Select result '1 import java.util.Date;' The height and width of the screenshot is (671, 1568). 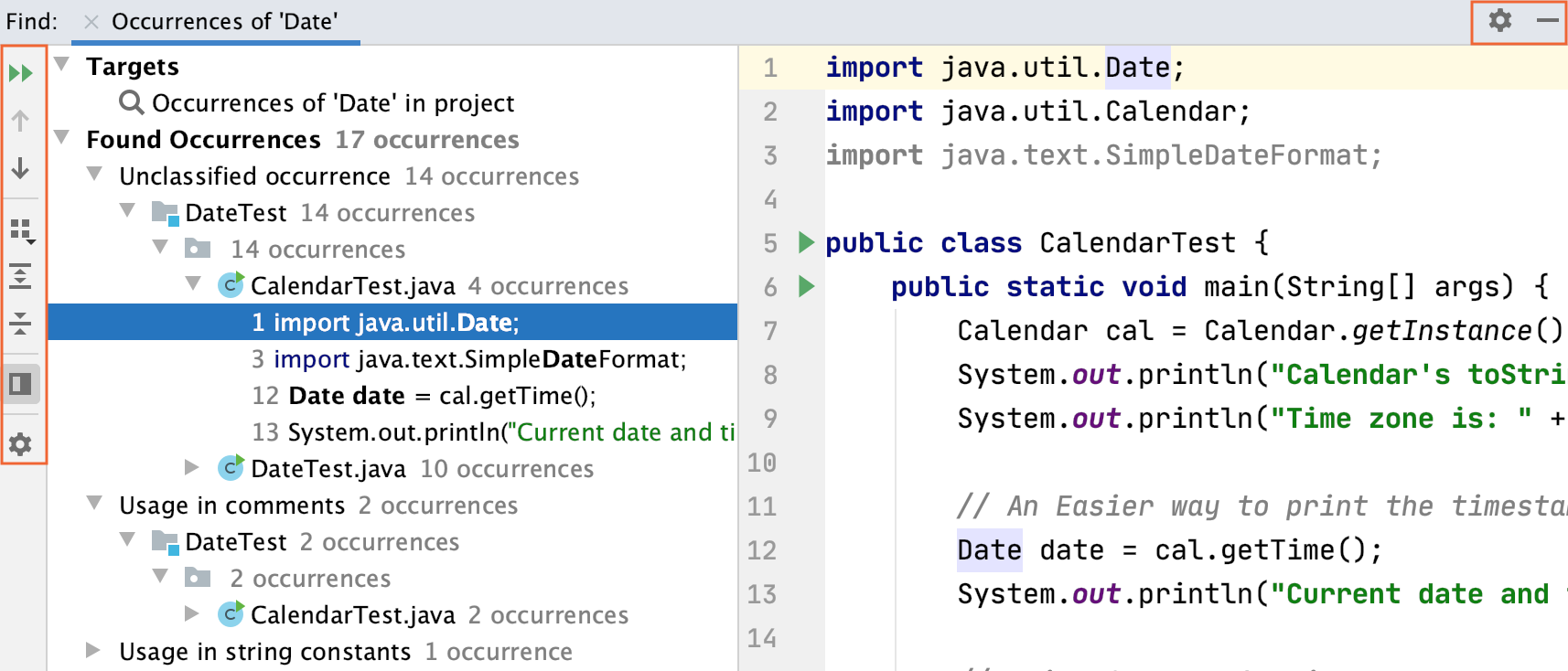point(392,322)
